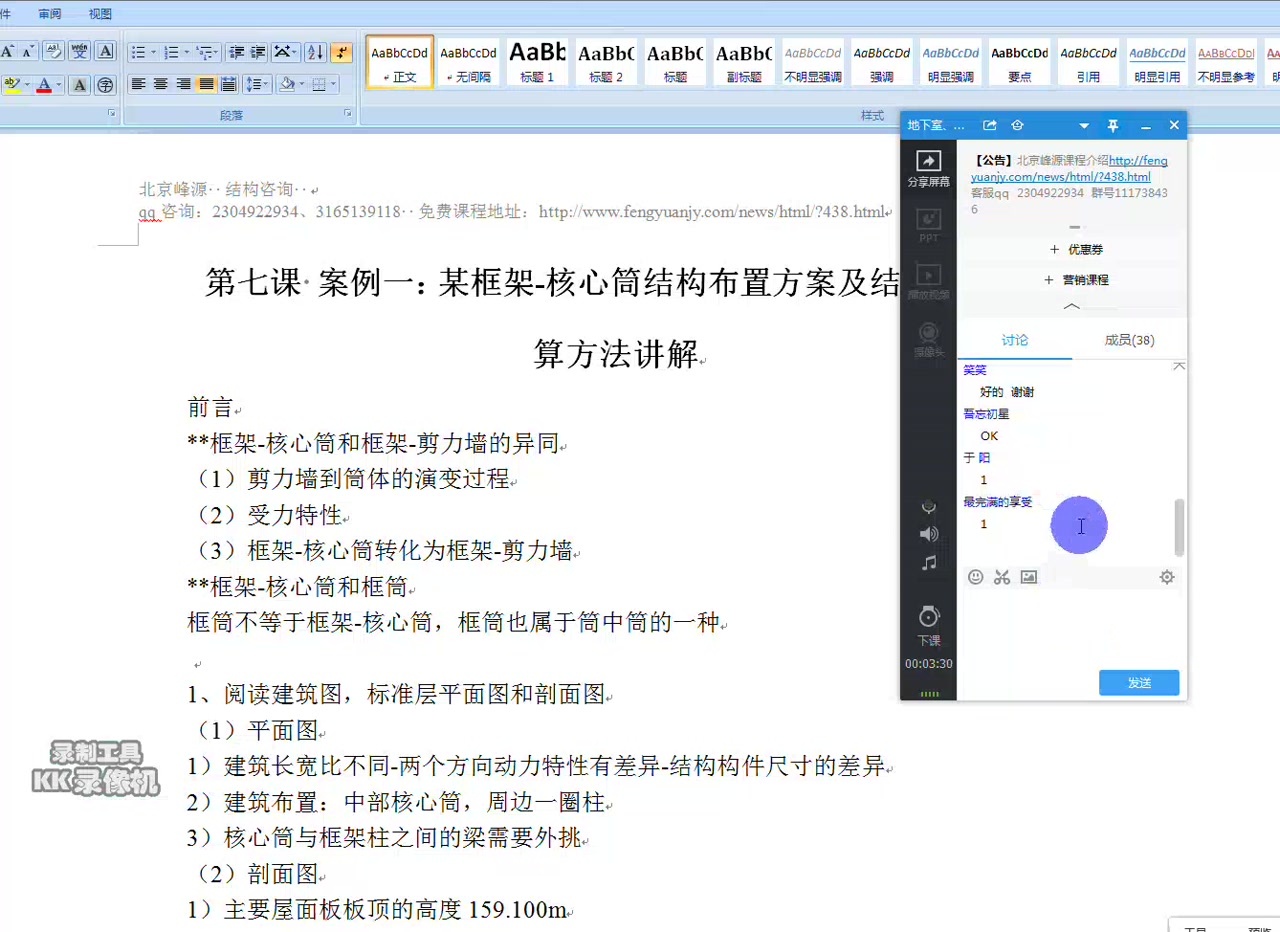Viewport: 1280px width, 932px height.
Task: Apply the 标题 1 style
Action: [537, 62]
